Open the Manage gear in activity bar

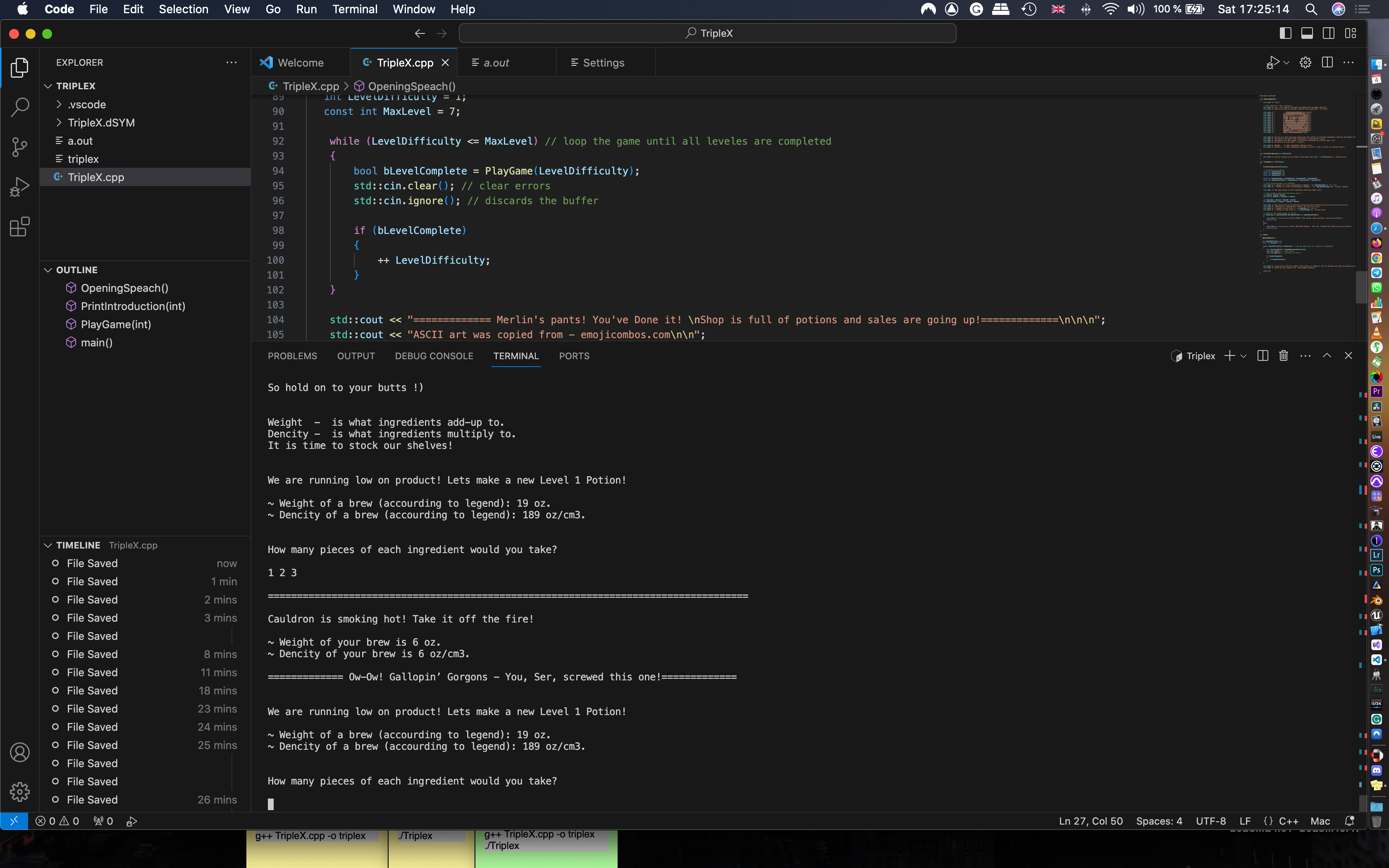(x=19, y=792)
